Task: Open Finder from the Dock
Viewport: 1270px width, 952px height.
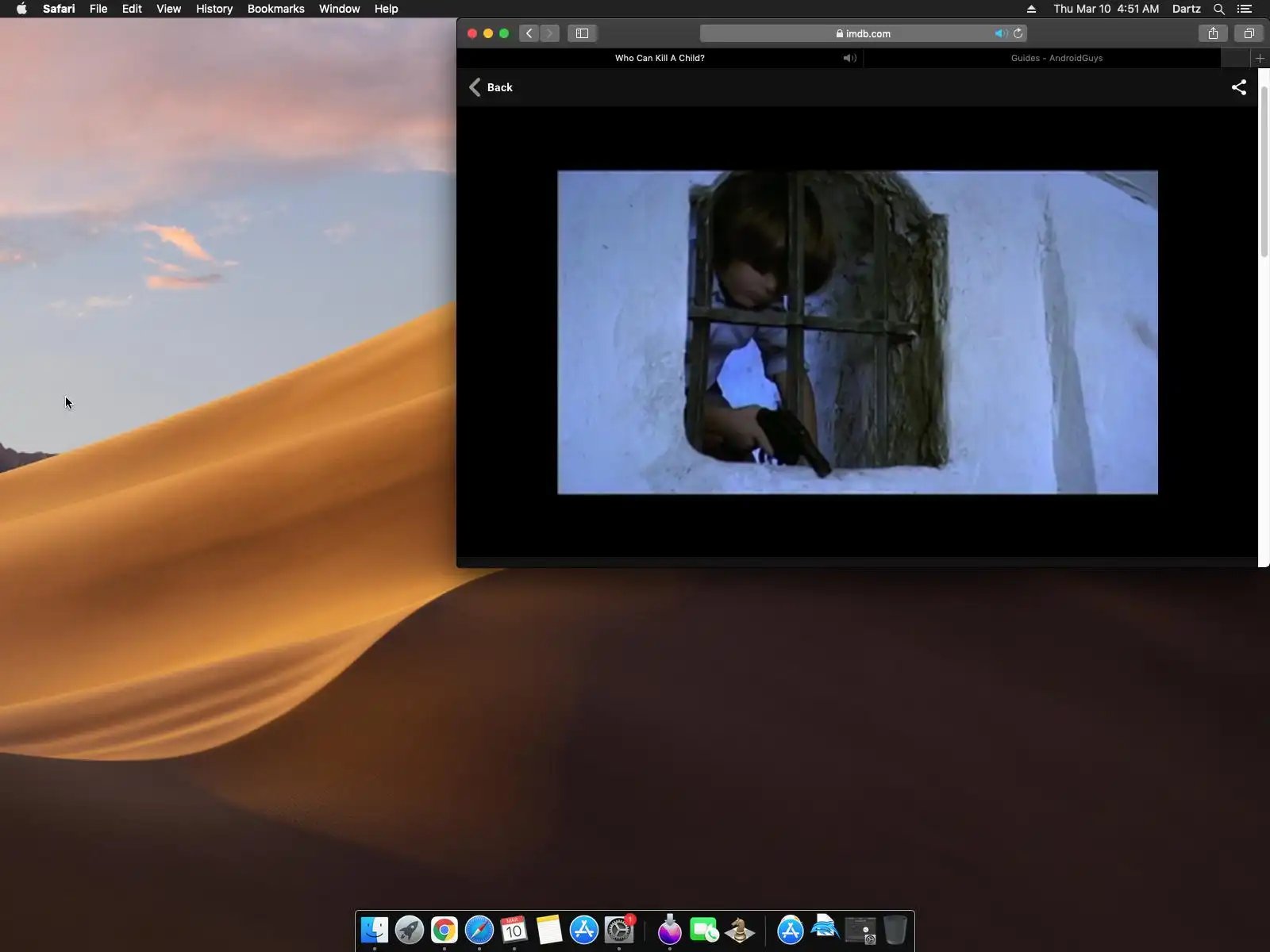Action: click(x=375, y=930)
